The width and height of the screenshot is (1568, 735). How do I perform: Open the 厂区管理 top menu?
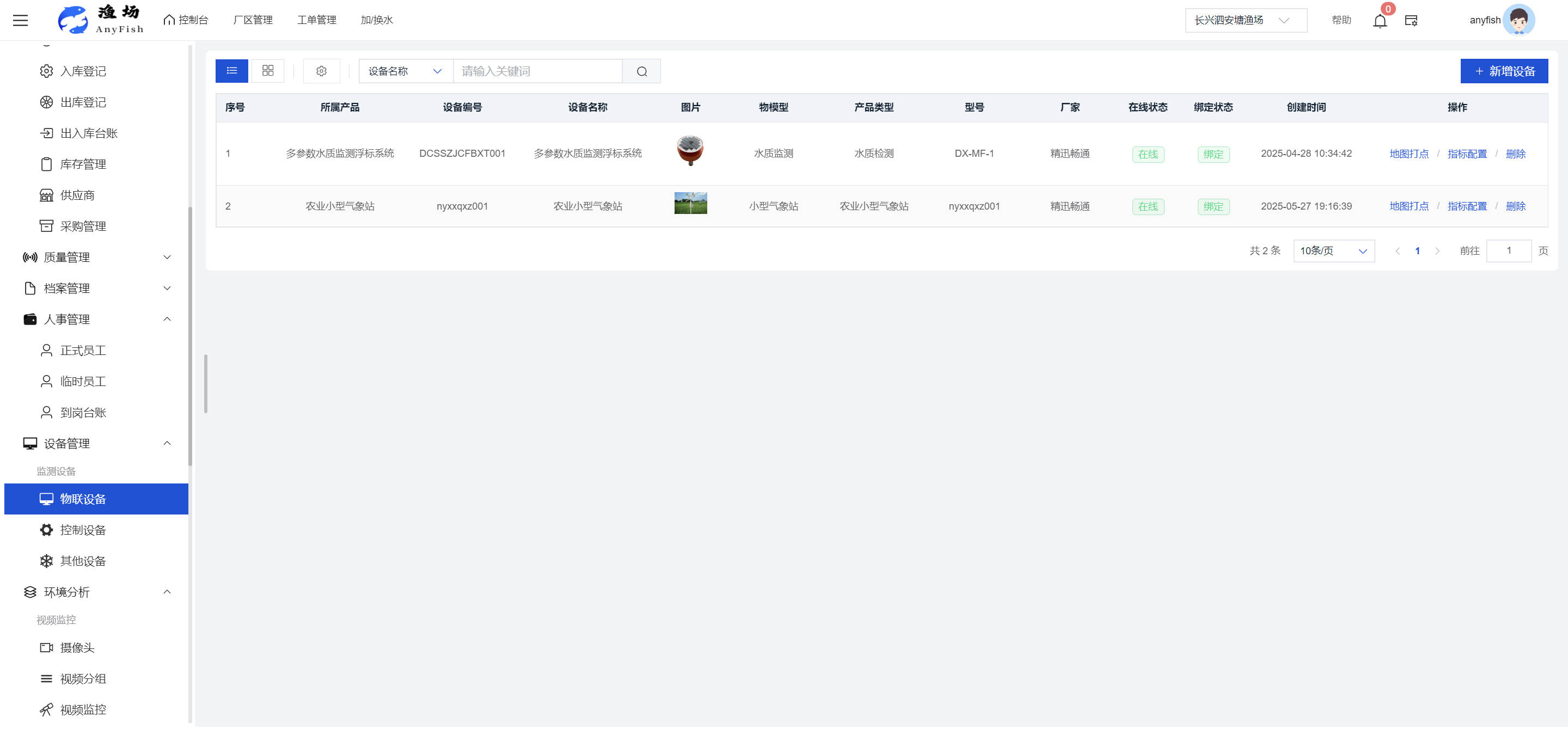[253, 20]
